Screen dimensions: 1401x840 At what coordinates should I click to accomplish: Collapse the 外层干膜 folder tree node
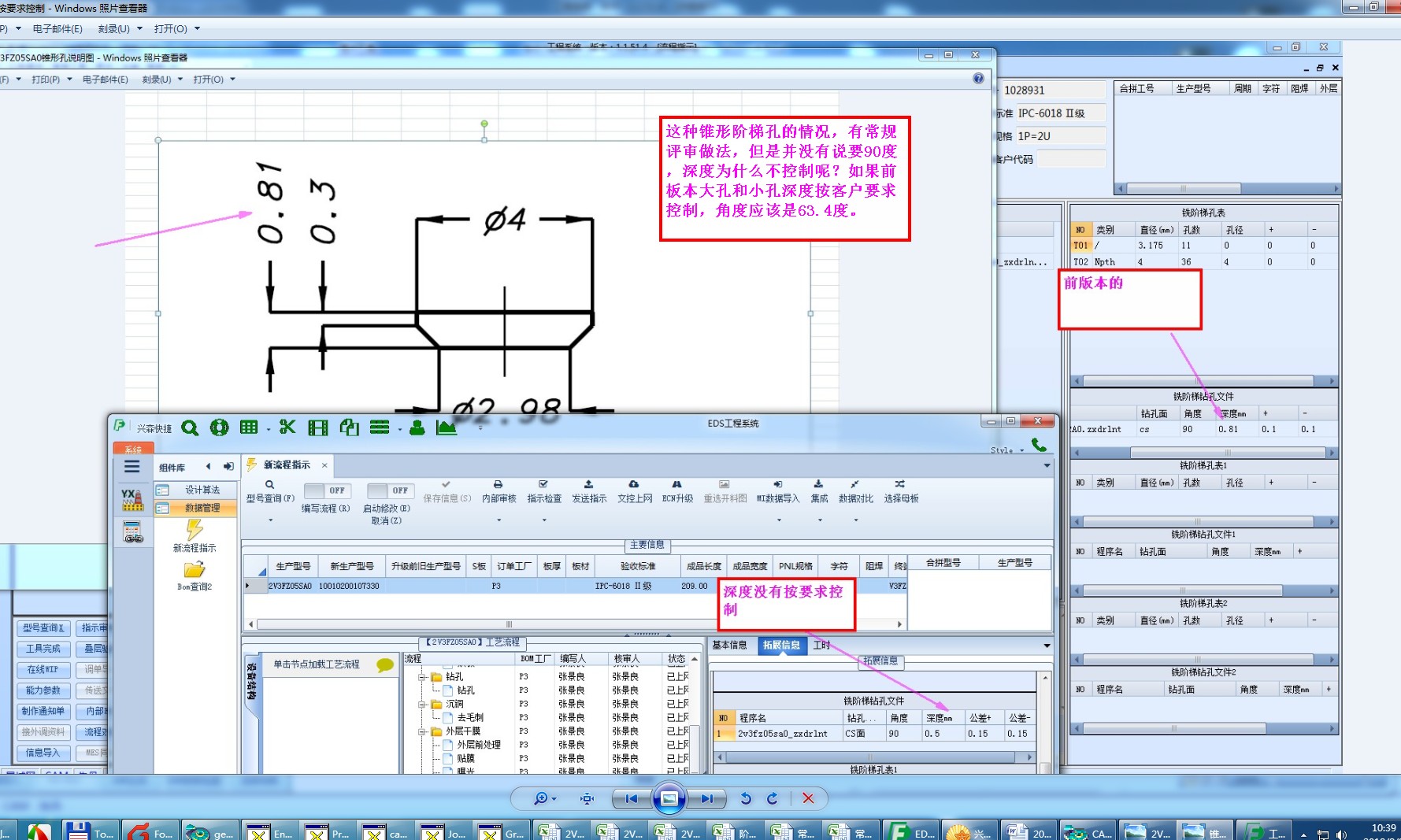coord(422,731)
